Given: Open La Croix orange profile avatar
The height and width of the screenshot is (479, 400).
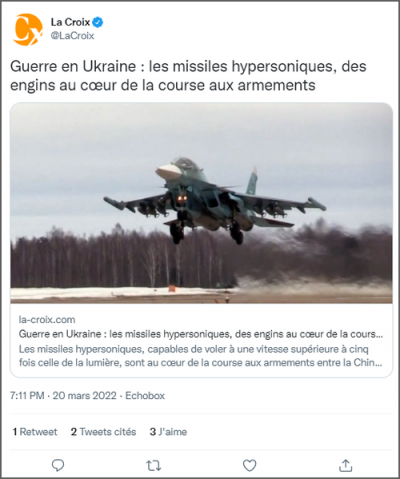Looking at the screenshot, I should (28, 29).
